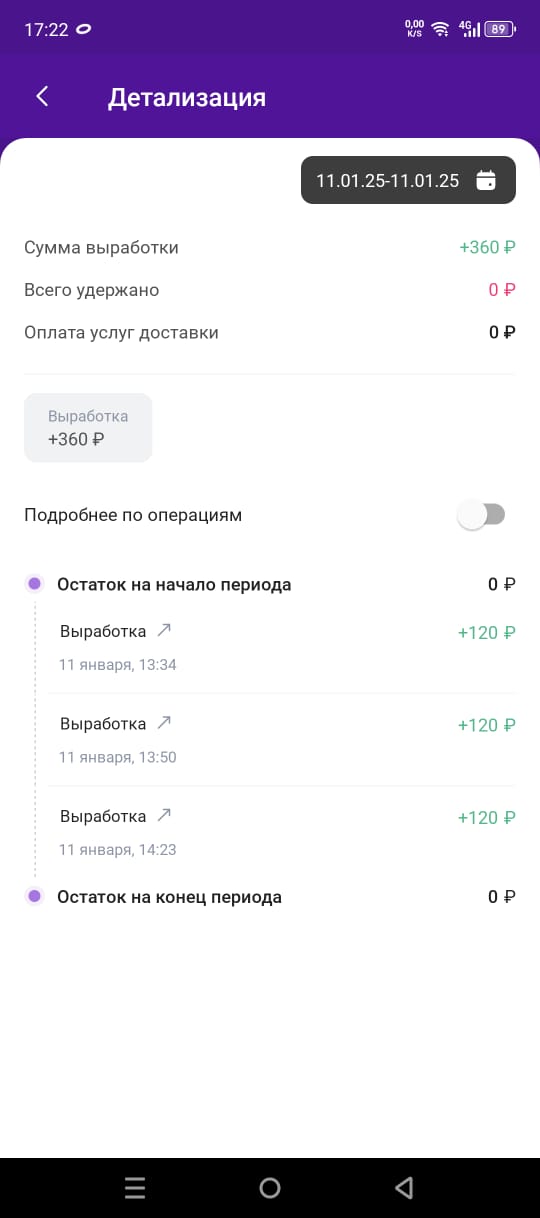Open the calendar icon in date selector

pos(486,181)
